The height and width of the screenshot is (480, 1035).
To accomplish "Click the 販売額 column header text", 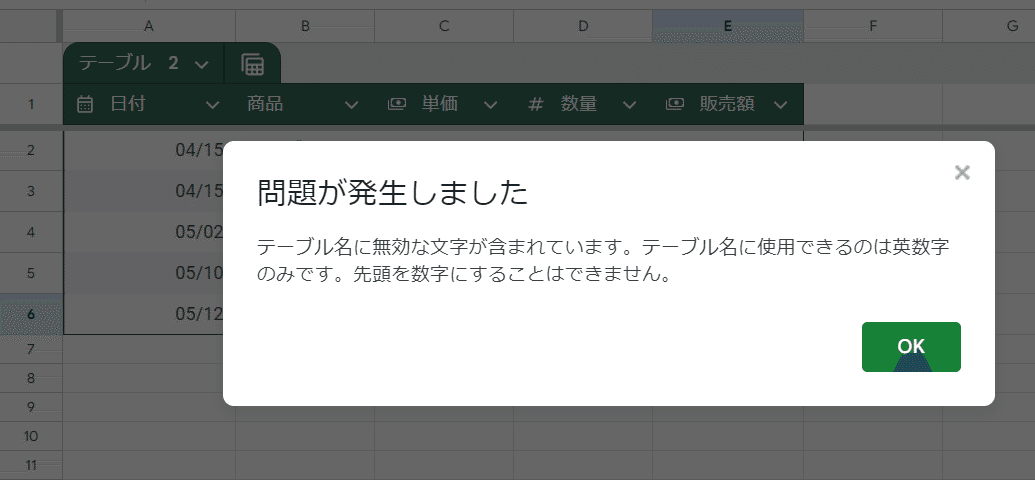I will [x=727, y=104].
